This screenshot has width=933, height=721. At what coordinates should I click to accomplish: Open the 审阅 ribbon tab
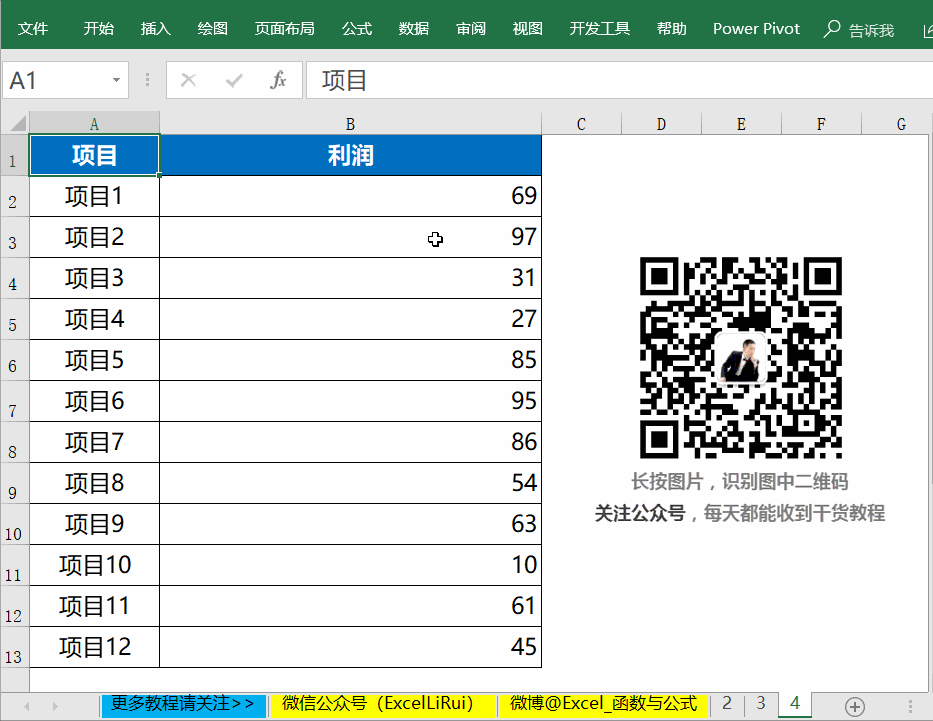[x=471, y=29]
